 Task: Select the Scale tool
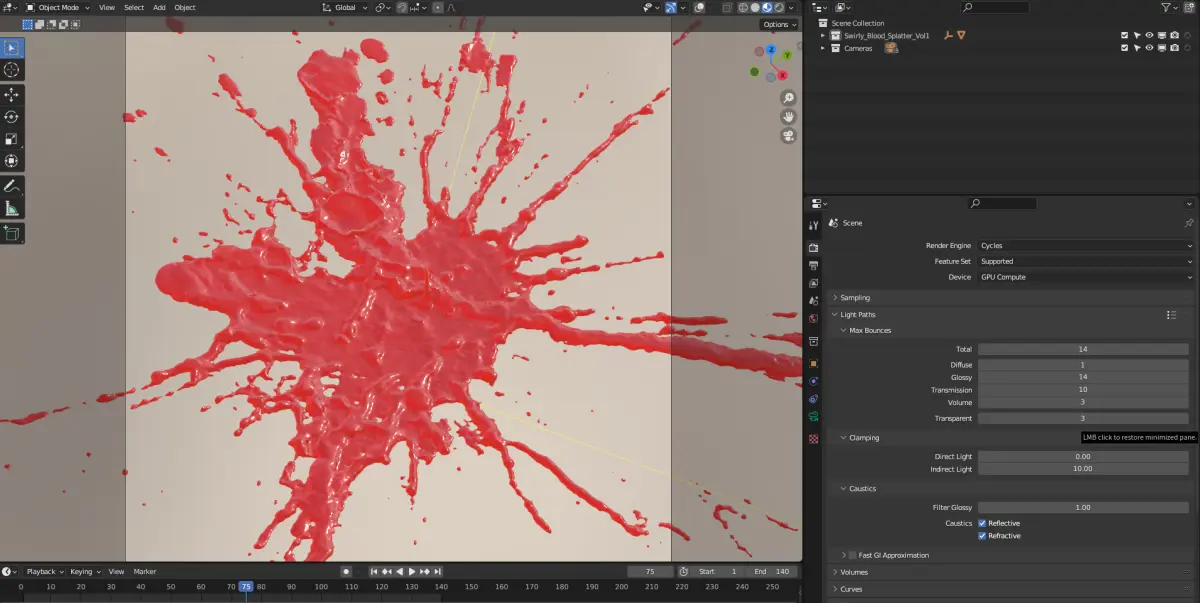pyautogui.click(x=12, y=139)
